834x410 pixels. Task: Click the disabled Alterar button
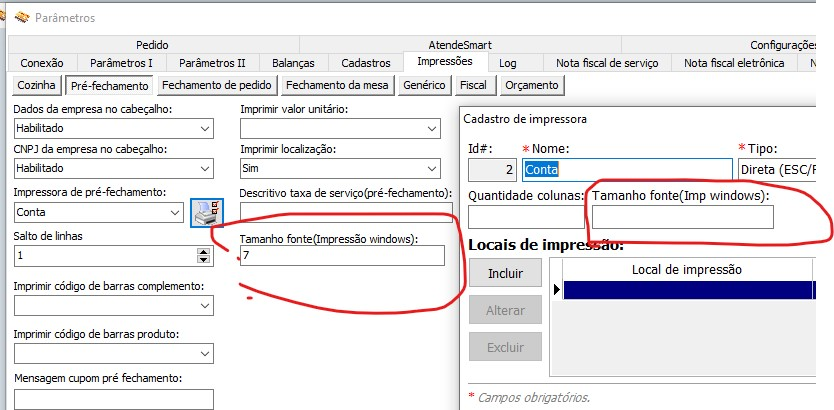coord(505,310)
